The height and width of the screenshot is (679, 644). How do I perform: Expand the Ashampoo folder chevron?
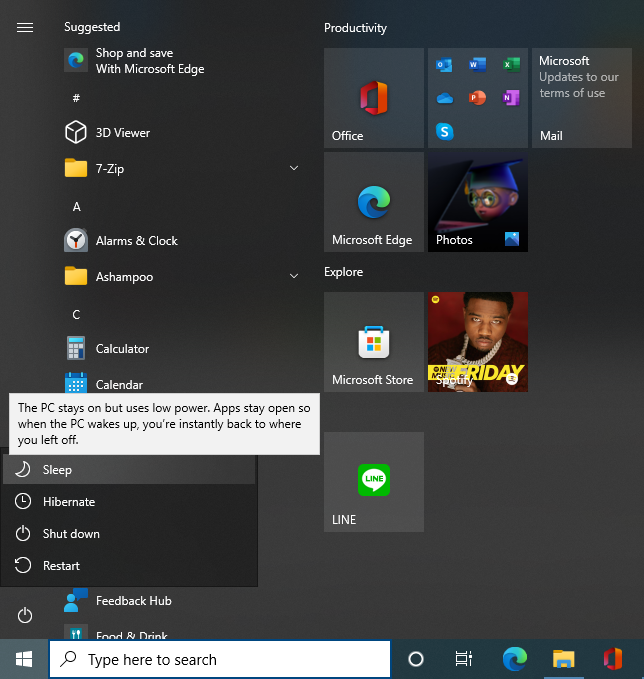coord(294,276)
